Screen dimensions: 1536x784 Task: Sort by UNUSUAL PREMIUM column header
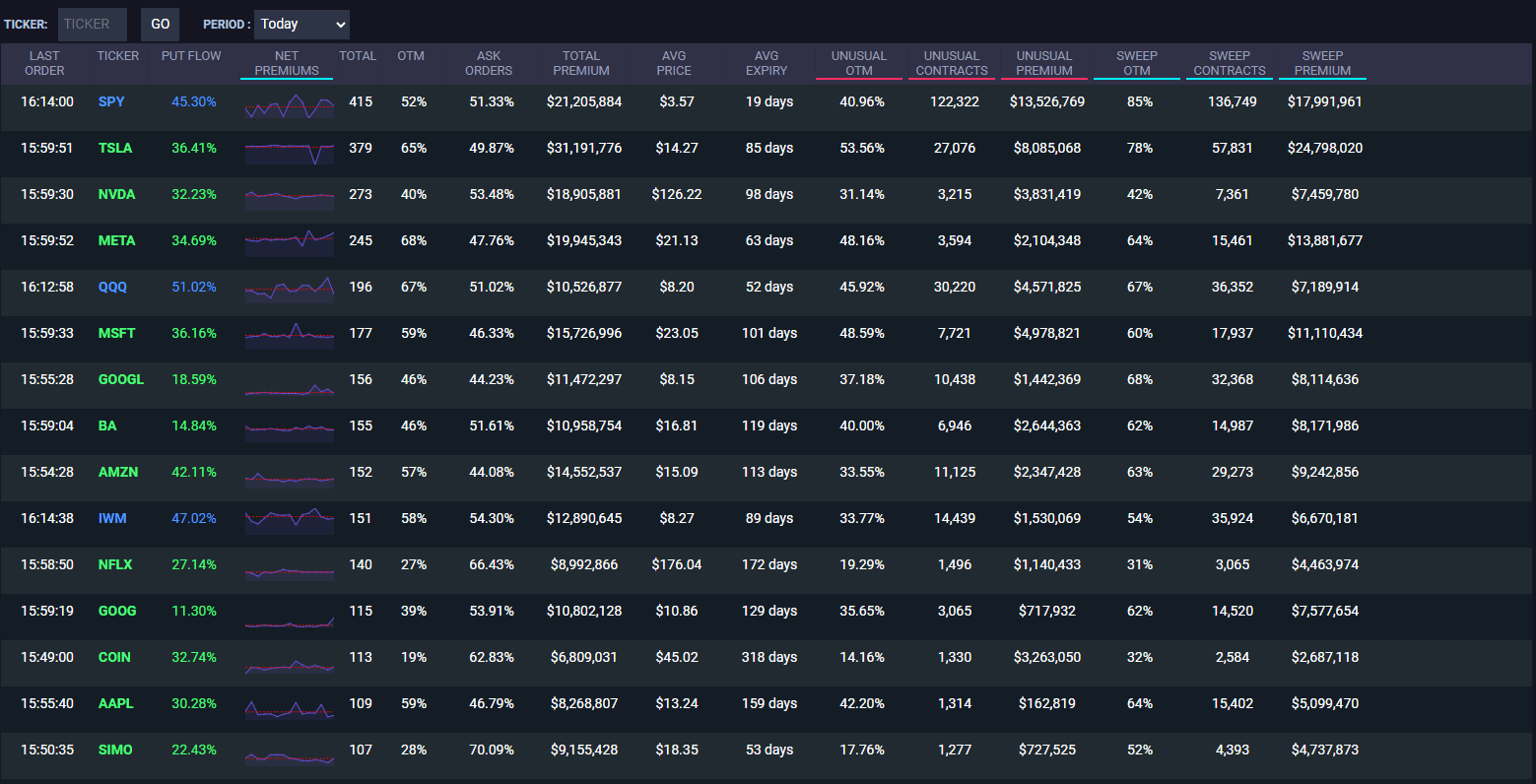coord(1044,63)
